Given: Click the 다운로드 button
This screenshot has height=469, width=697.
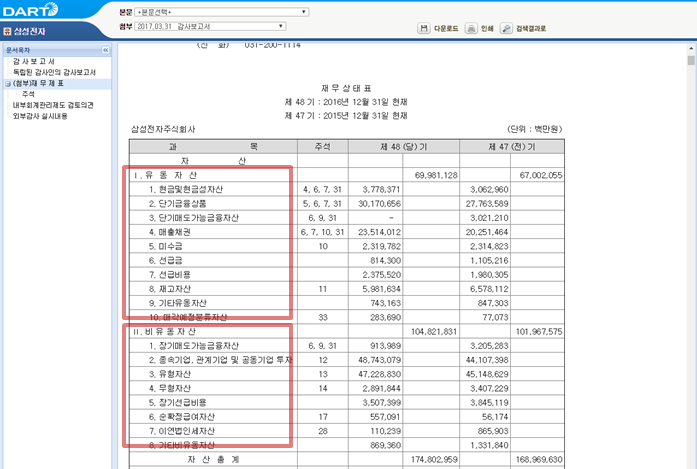Looking at the screenshot, I should (x=446, y=28).
